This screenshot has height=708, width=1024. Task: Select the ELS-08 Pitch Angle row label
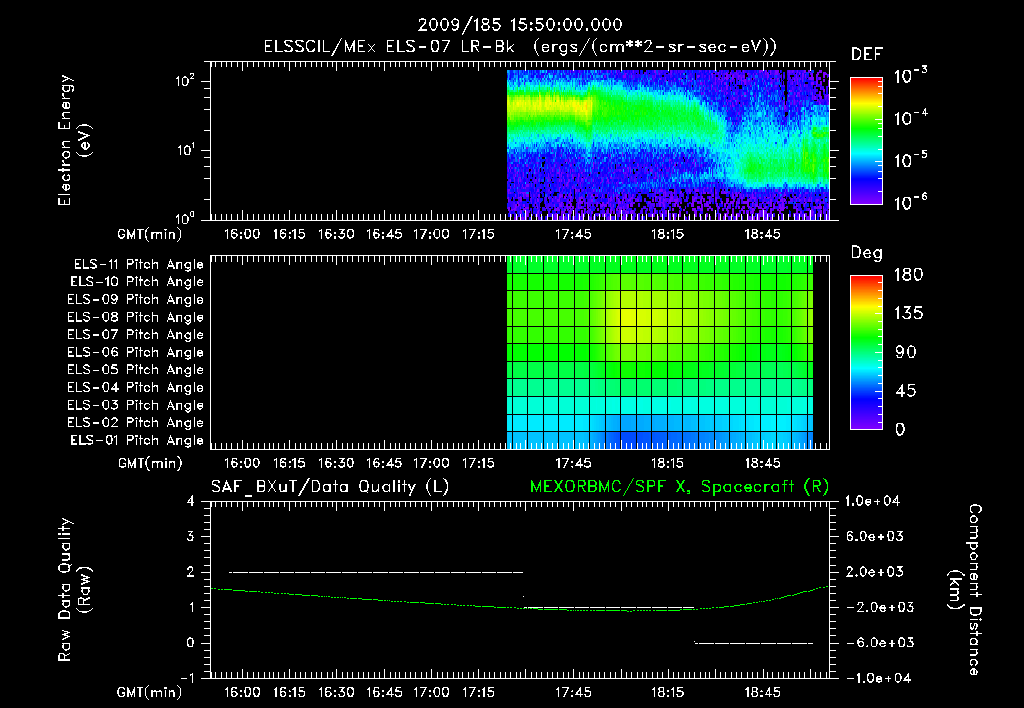(x=136, y=317)
